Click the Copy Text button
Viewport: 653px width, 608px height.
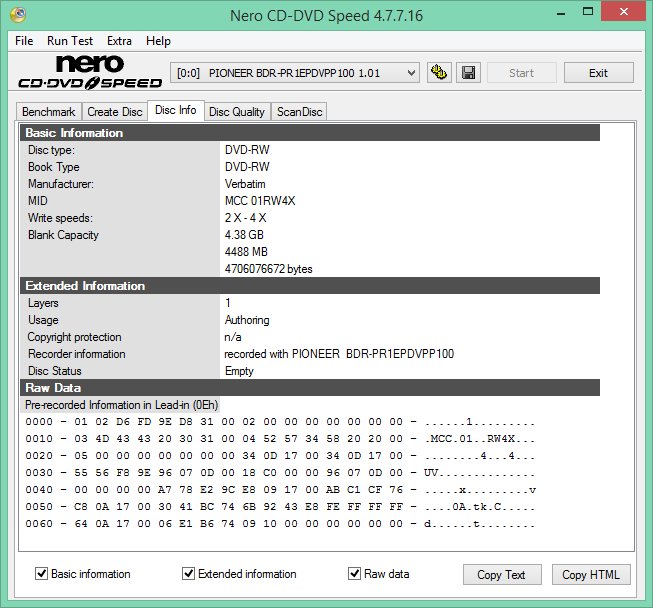(502, 575)
